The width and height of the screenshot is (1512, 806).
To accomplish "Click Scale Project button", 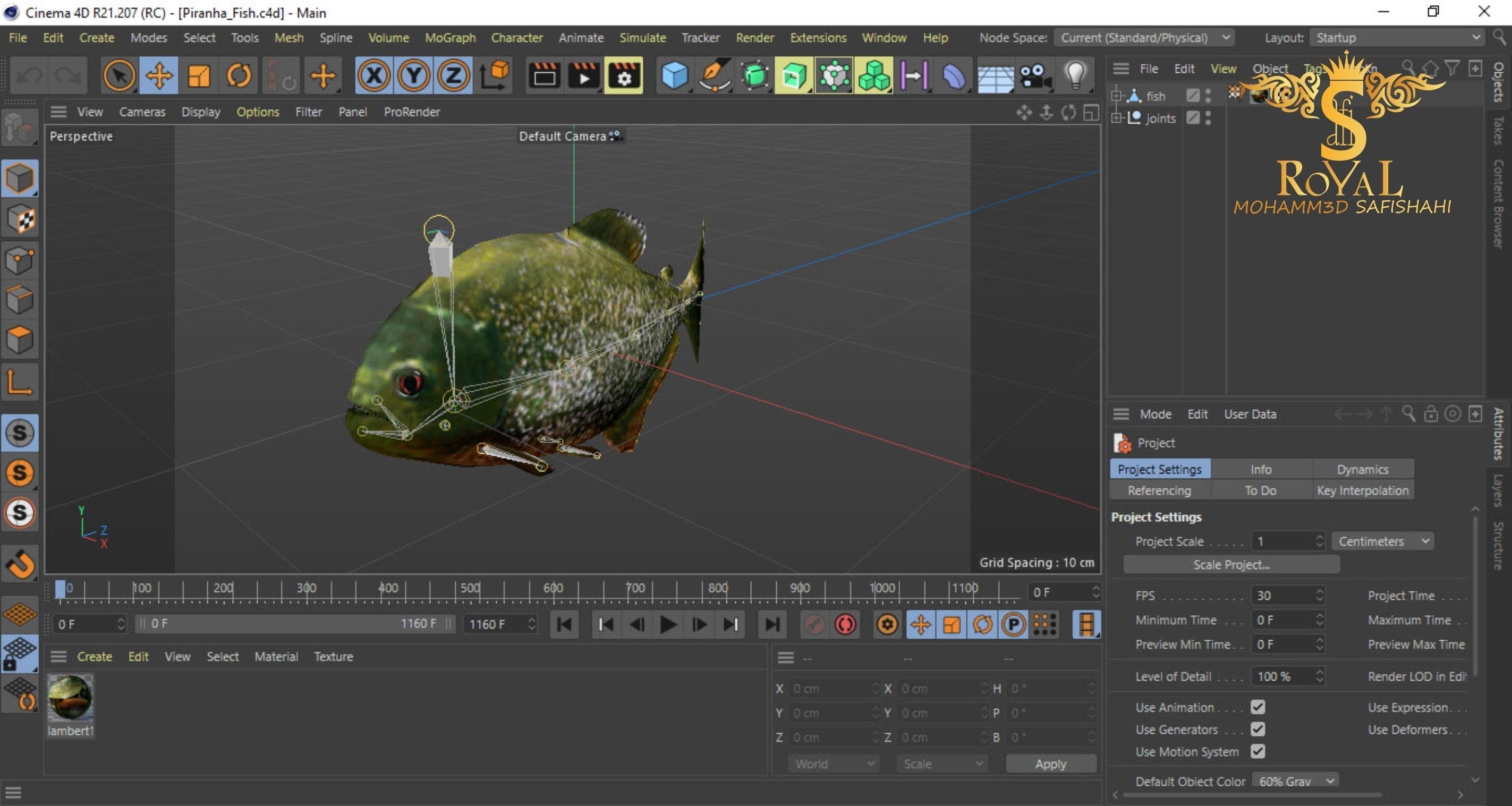I will click(x=1231, y=564).
